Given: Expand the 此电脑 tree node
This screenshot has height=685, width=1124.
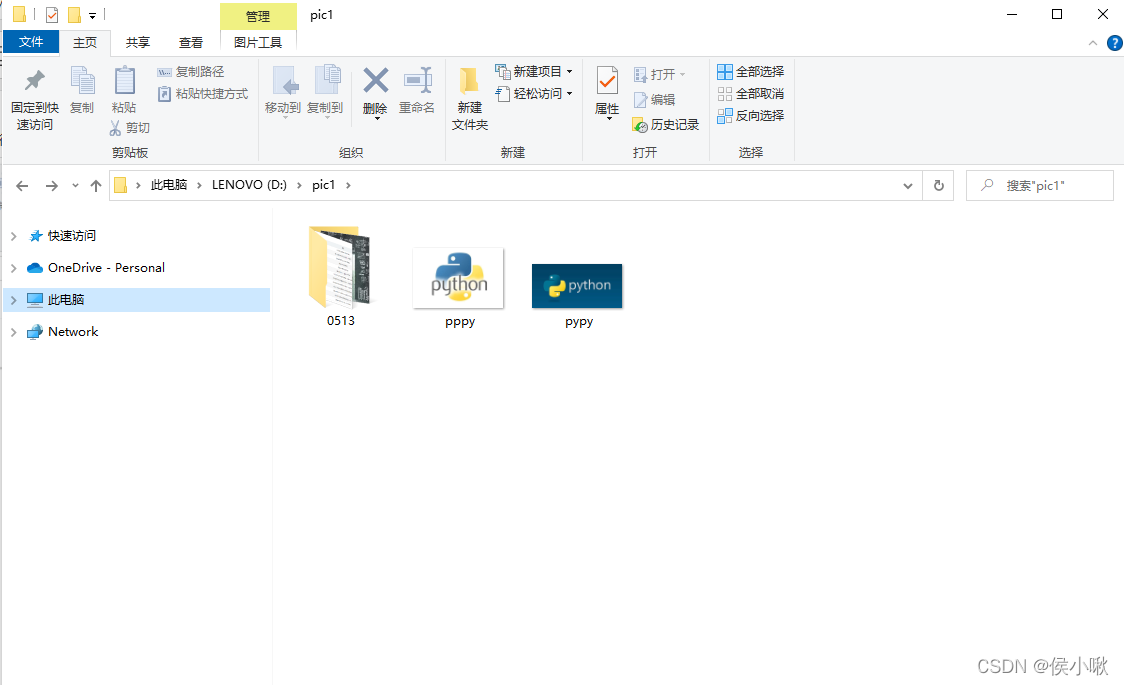Looking at the screenshot, I should point(13,299).
